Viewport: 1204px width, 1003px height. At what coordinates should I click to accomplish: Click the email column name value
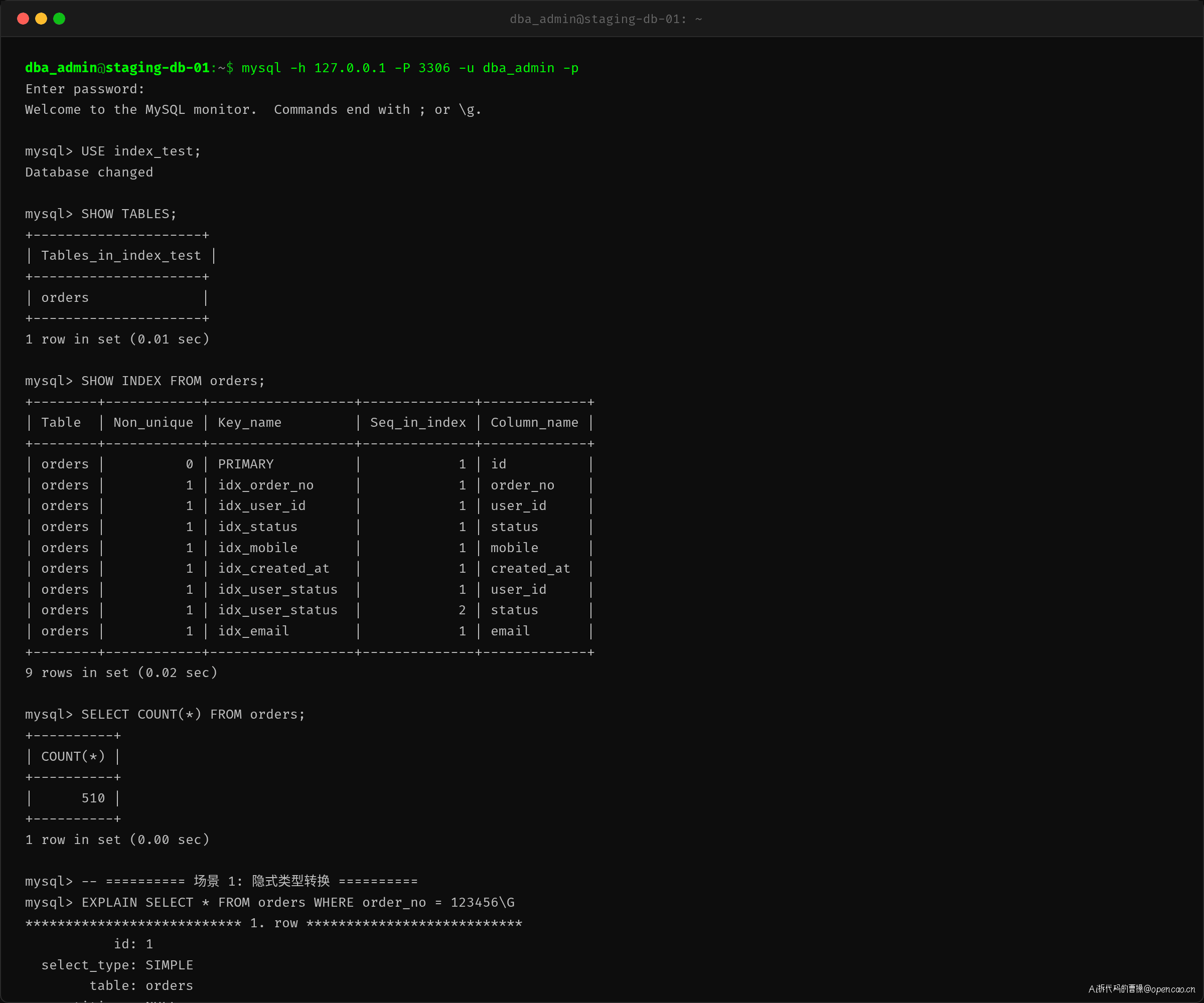coord(510,631)
